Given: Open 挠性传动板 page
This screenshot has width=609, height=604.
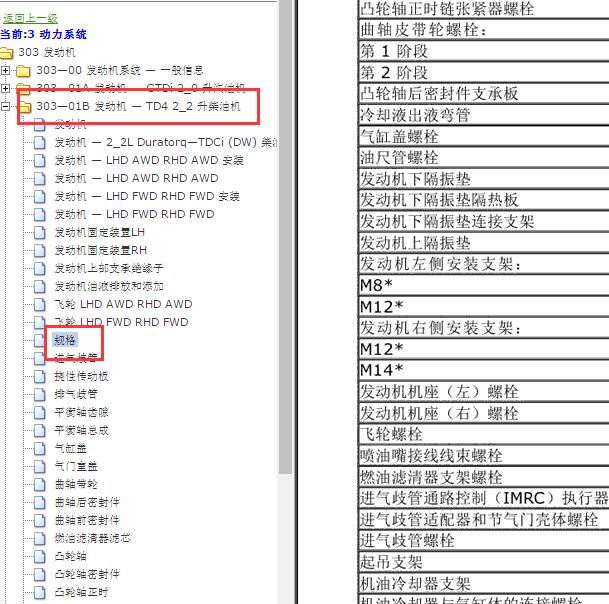Looking at the screenshot, I should click(x=81, y=376).
